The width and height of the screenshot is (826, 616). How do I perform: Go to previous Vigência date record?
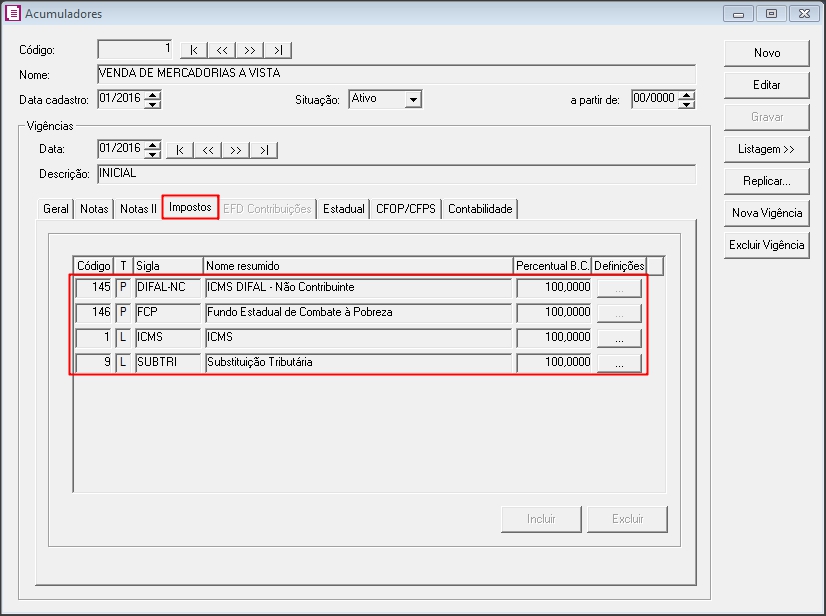pyautogui.click(x=207, y=150)
